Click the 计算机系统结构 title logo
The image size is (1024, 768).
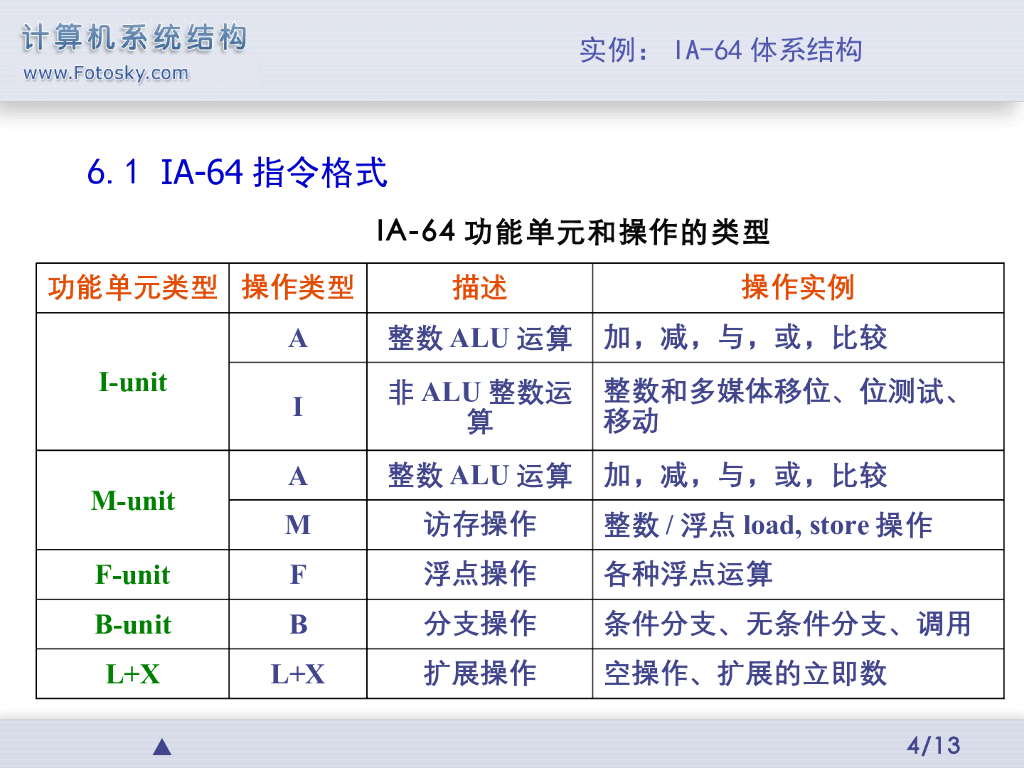pos(134,40)
